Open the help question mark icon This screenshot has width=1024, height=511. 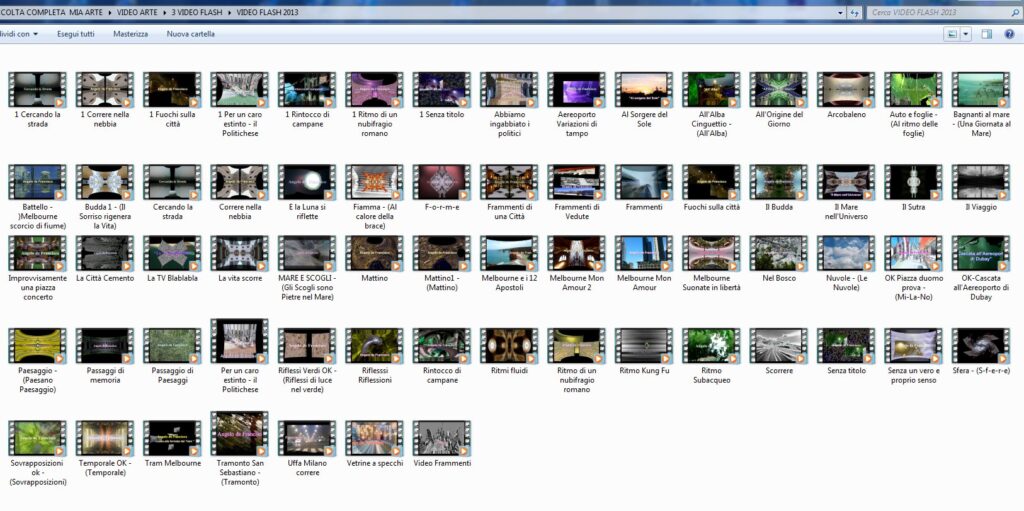point(1010,34)
